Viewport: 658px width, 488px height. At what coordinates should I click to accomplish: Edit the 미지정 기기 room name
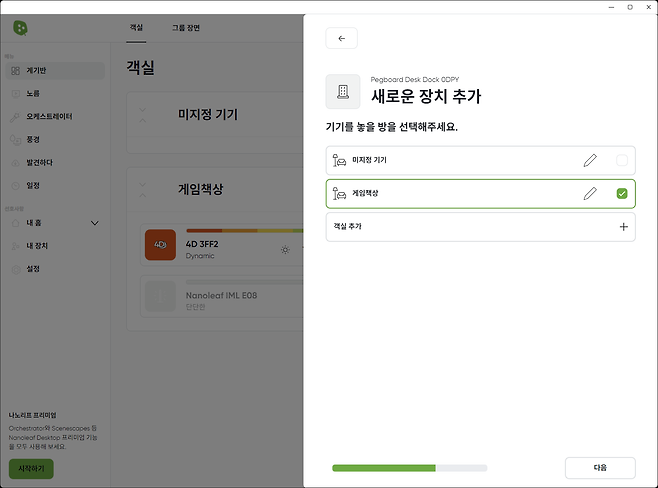tap(590, 160)
